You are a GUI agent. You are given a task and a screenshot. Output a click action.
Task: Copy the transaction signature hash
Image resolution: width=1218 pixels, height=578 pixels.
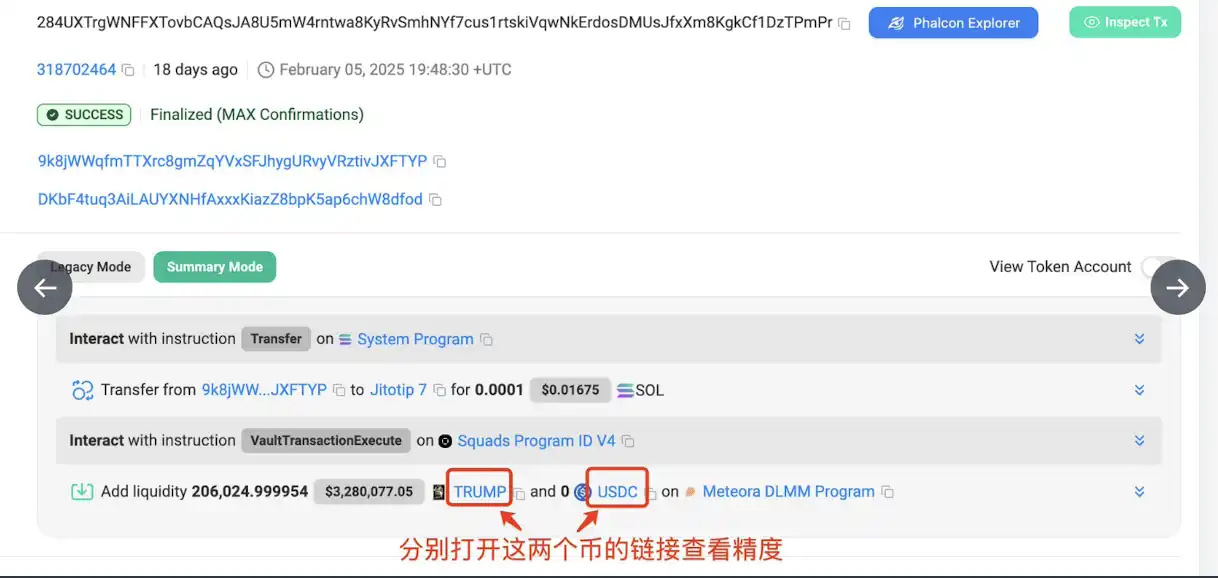point(844,23)
